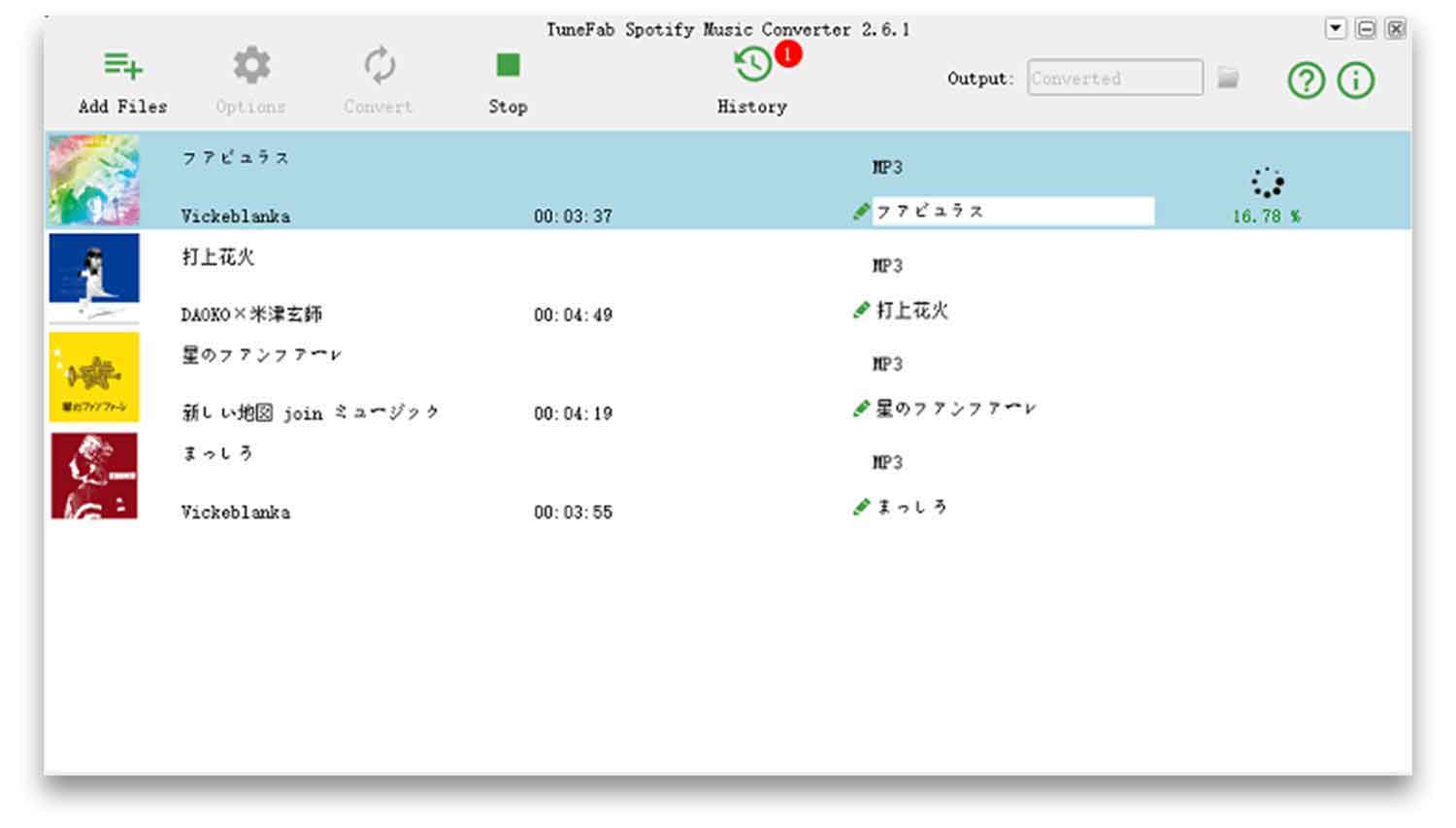Click the MP3 format in the 打上花火 row
Image resolution: width=1456 pixels, height=828 pixels.
tap(887, 265)
